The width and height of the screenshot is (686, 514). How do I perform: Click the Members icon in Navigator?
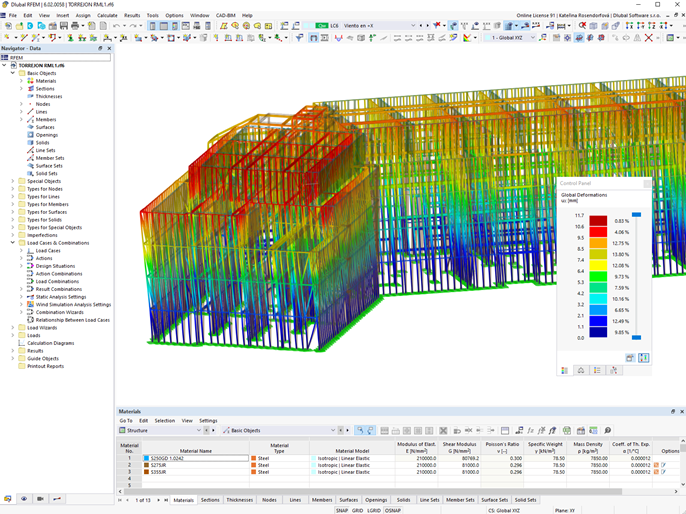pos(31,119)
